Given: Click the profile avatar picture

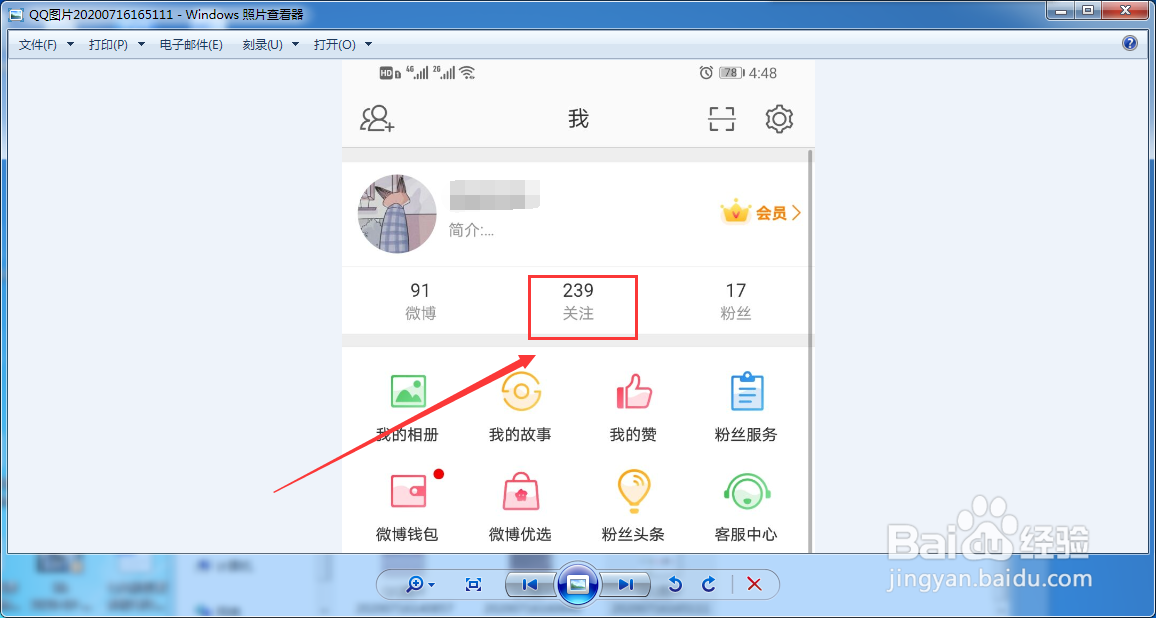Looking at the screenshot, I should 397,214.
